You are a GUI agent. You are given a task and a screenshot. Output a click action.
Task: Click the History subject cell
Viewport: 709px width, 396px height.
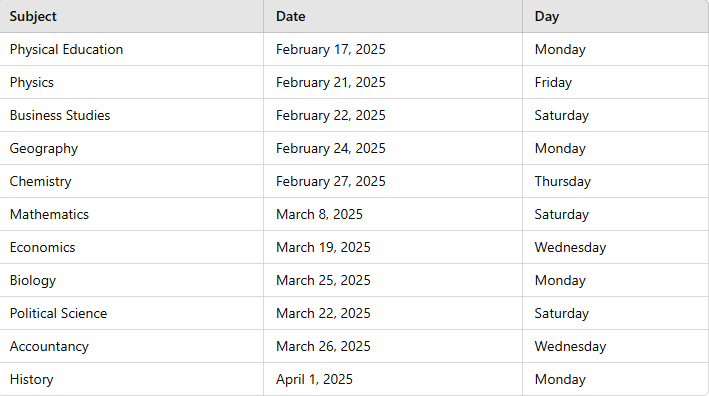coord(132,379)
